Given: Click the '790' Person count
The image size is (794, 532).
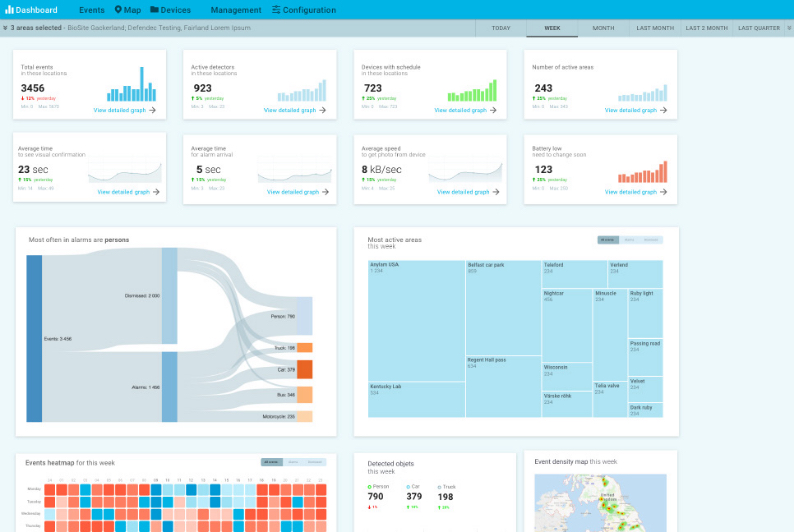Looking at the screenshot, I should pyautogui.click(x=375, y=497).
